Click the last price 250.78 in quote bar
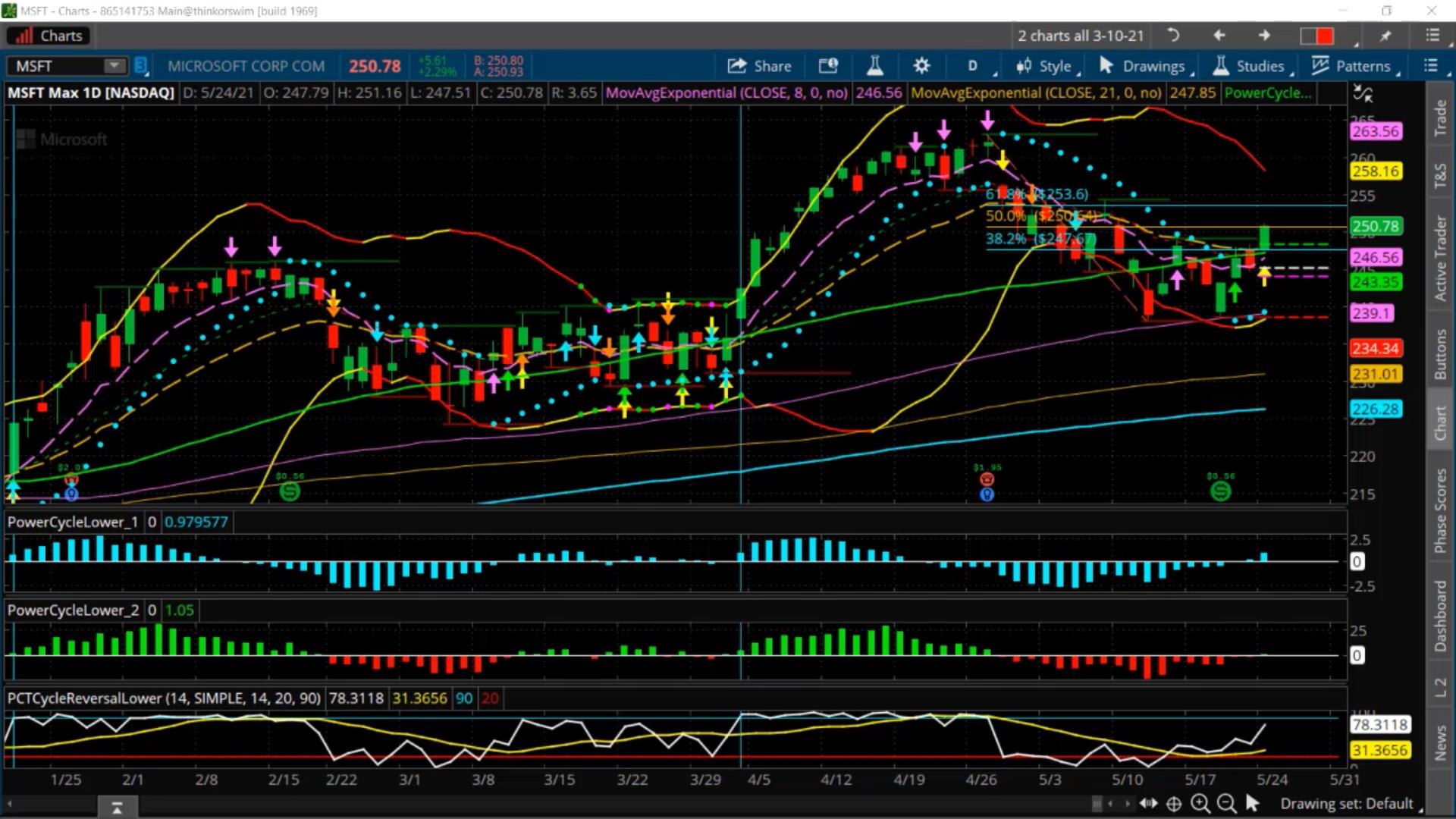 tap(375, 66)
